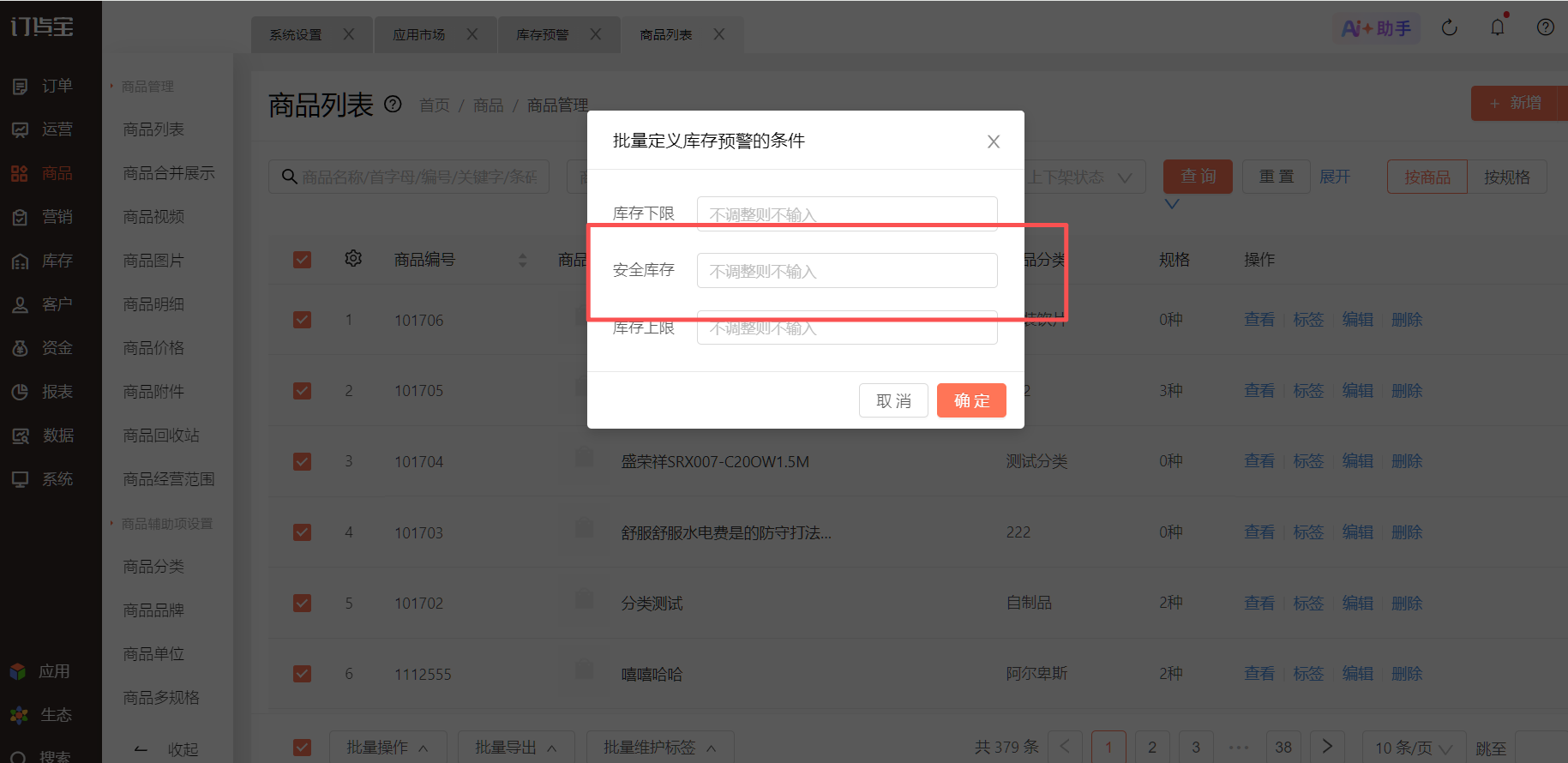The height and width of the screenshot is (763, 1568).
Task: Uncheck the row checkbox for 101705
Action: (303, 391)
